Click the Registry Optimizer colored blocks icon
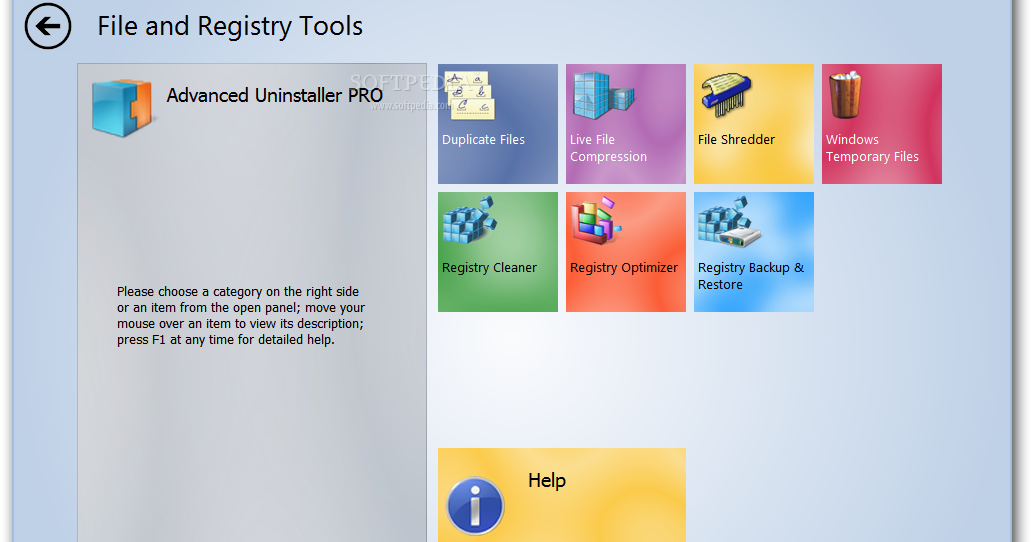Viewport: 1032px width, 542px height. pyautogui.click(x=596, y=221)
